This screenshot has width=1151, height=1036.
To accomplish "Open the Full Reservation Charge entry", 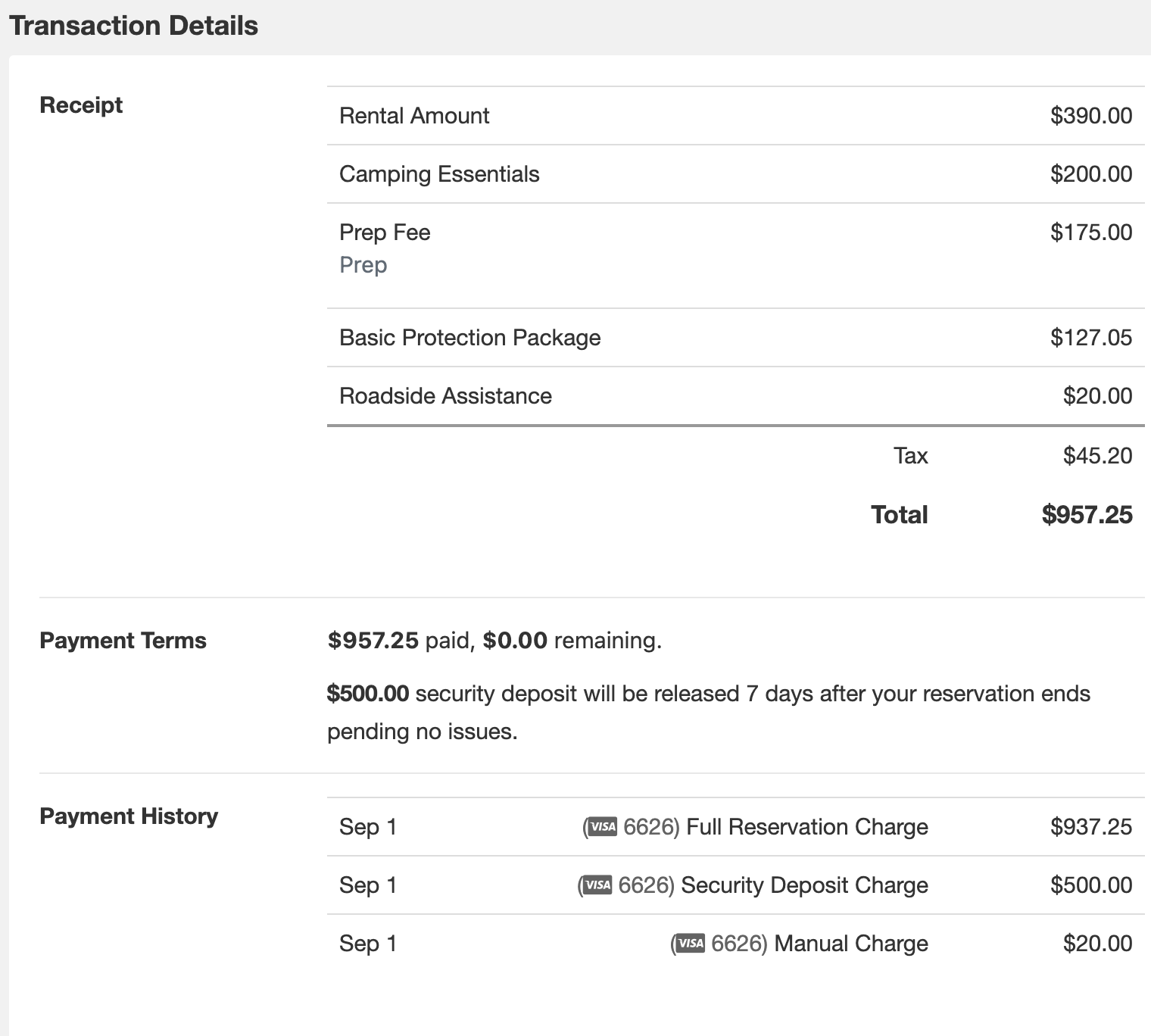I will point(806,827).
